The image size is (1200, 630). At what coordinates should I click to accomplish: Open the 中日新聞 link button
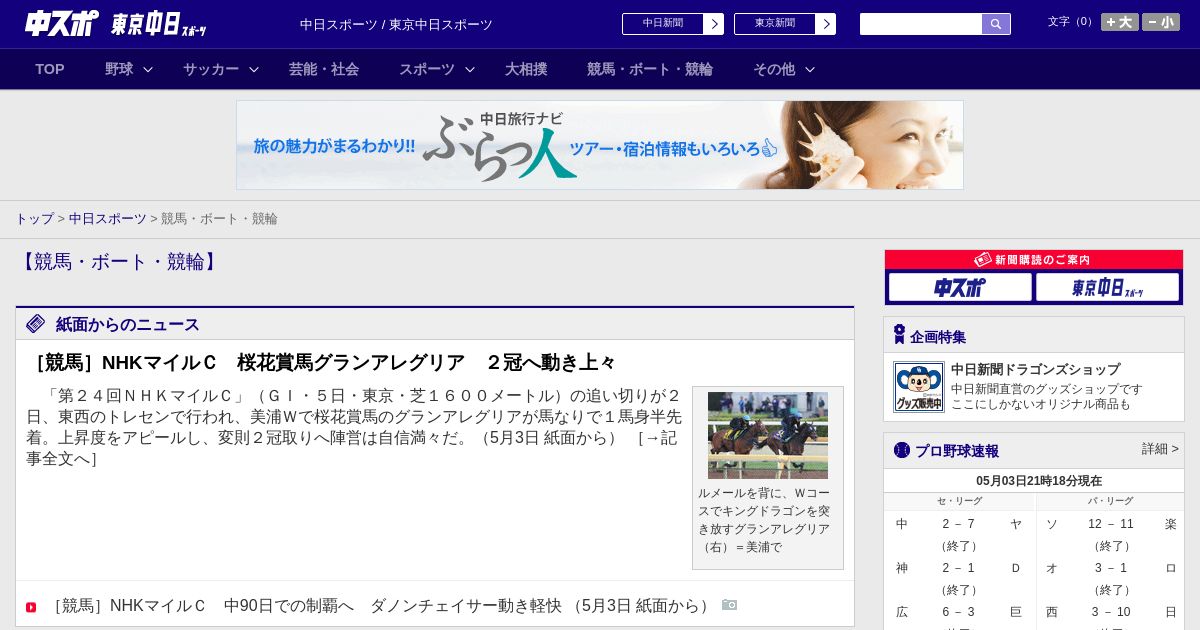coord(662,24)
